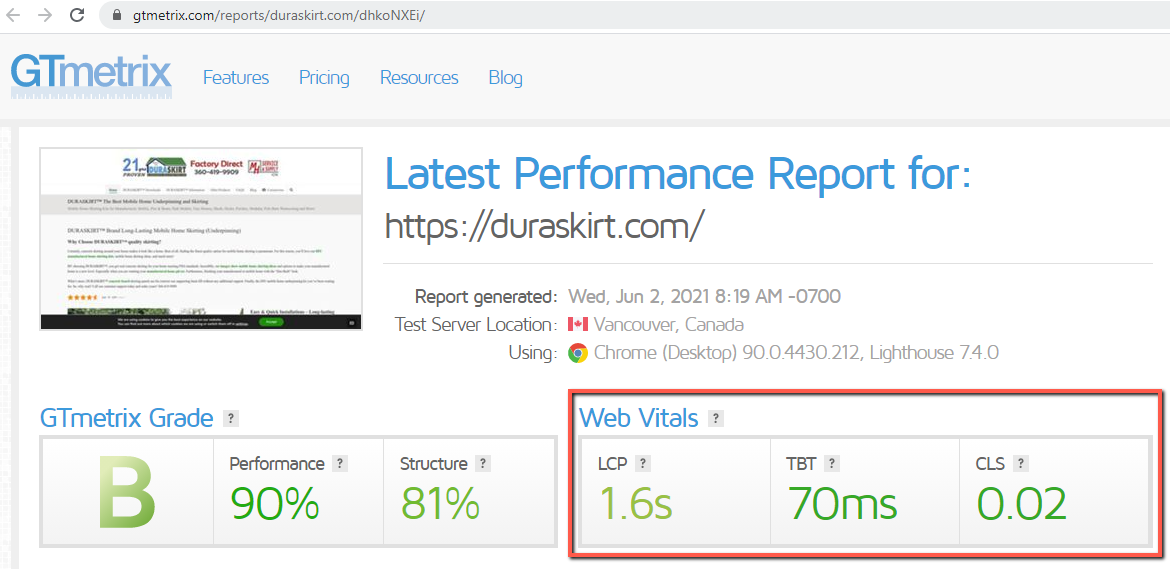Click the Canada flag icon

[x=578, y=324]
